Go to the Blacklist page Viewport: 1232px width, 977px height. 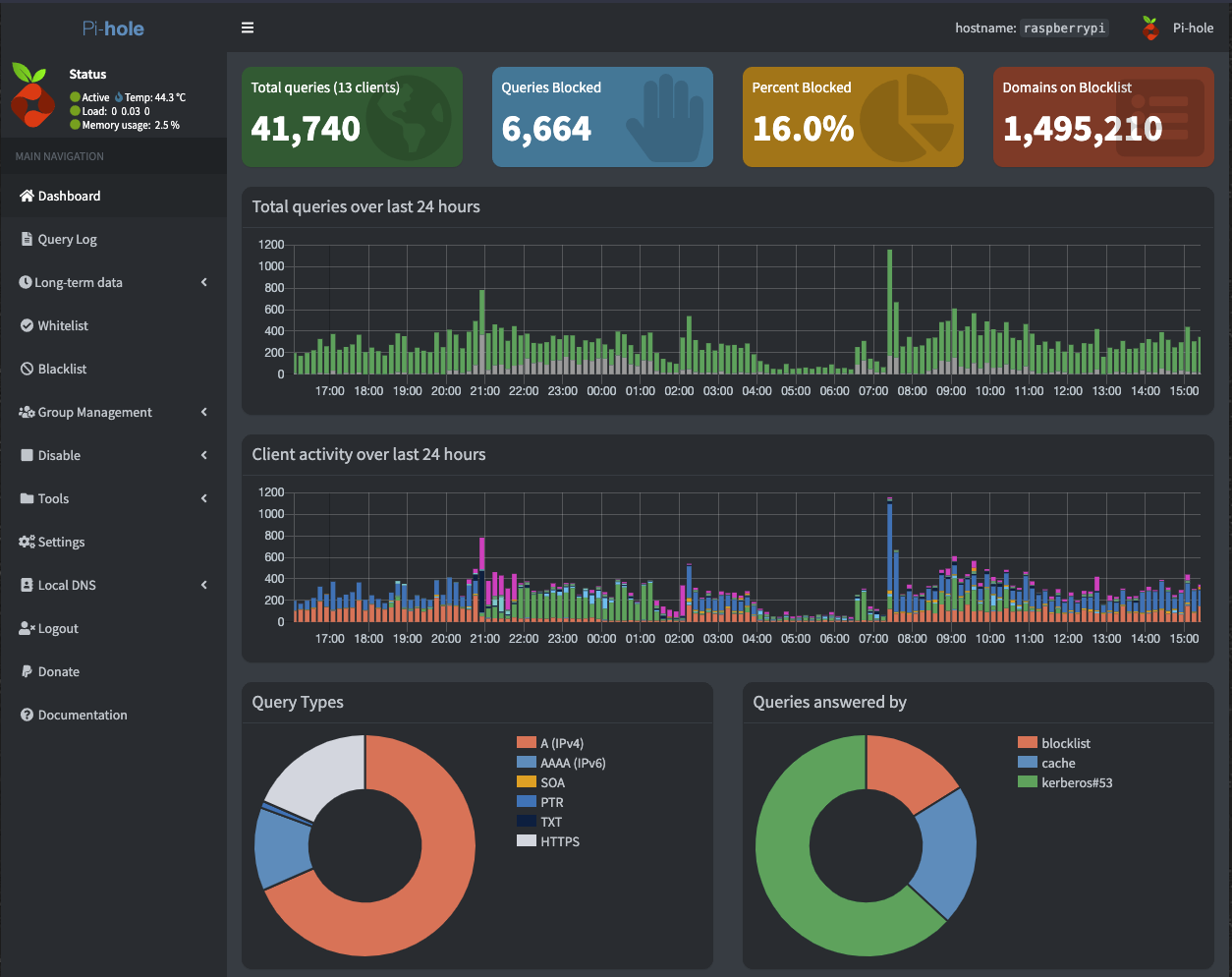[x=113, y=369]
